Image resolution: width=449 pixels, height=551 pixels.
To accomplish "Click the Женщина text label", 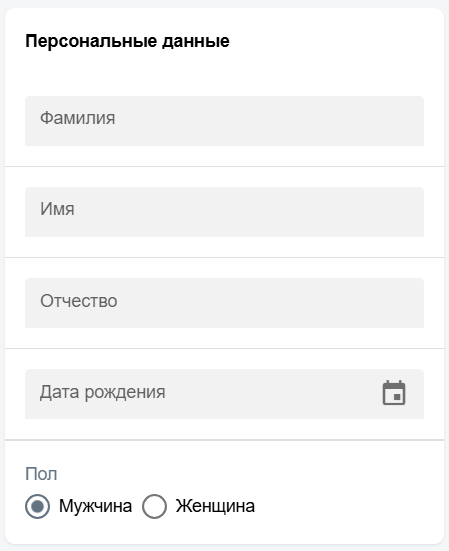I will (215, 506).
